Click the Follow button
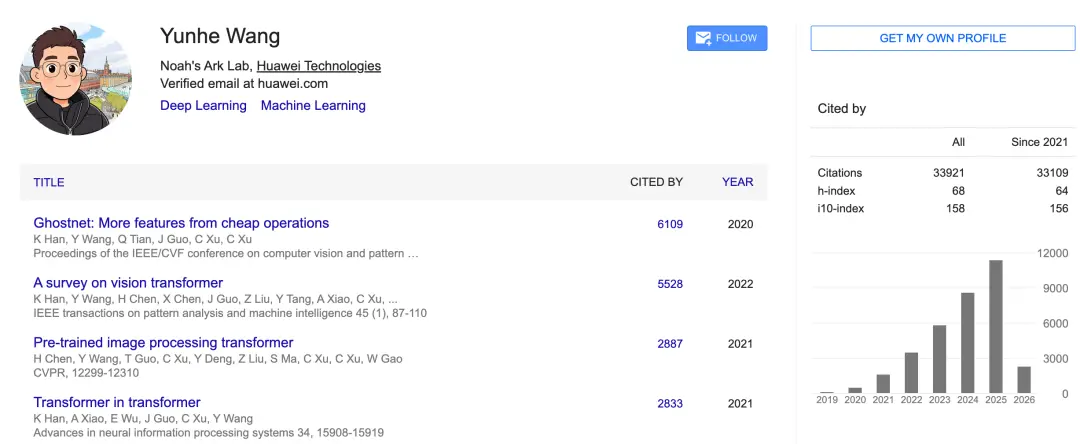This screenshot has height=444, width=1080. [727, 38]
